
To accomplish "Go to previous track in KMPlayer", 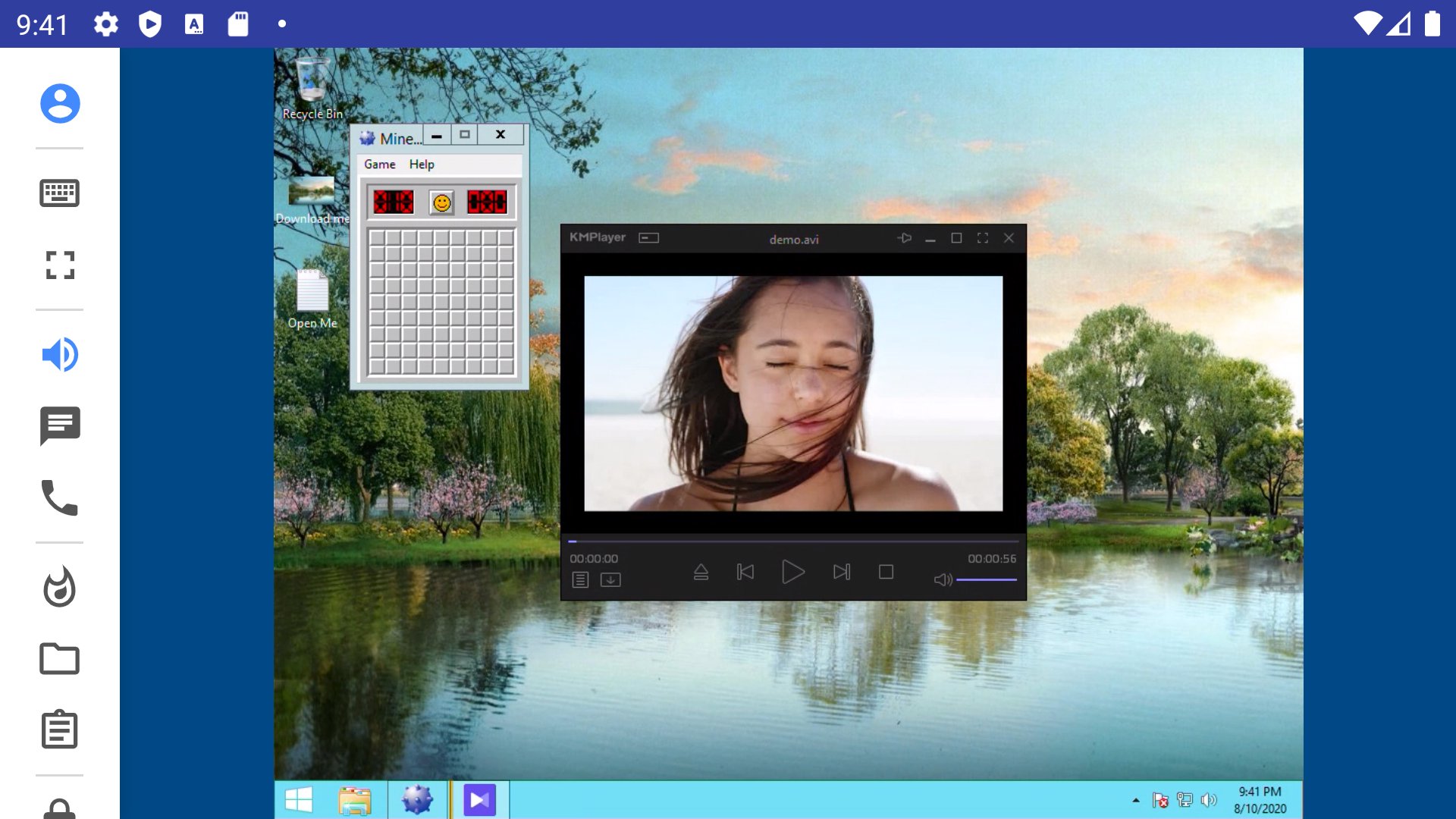I will 745,572.
